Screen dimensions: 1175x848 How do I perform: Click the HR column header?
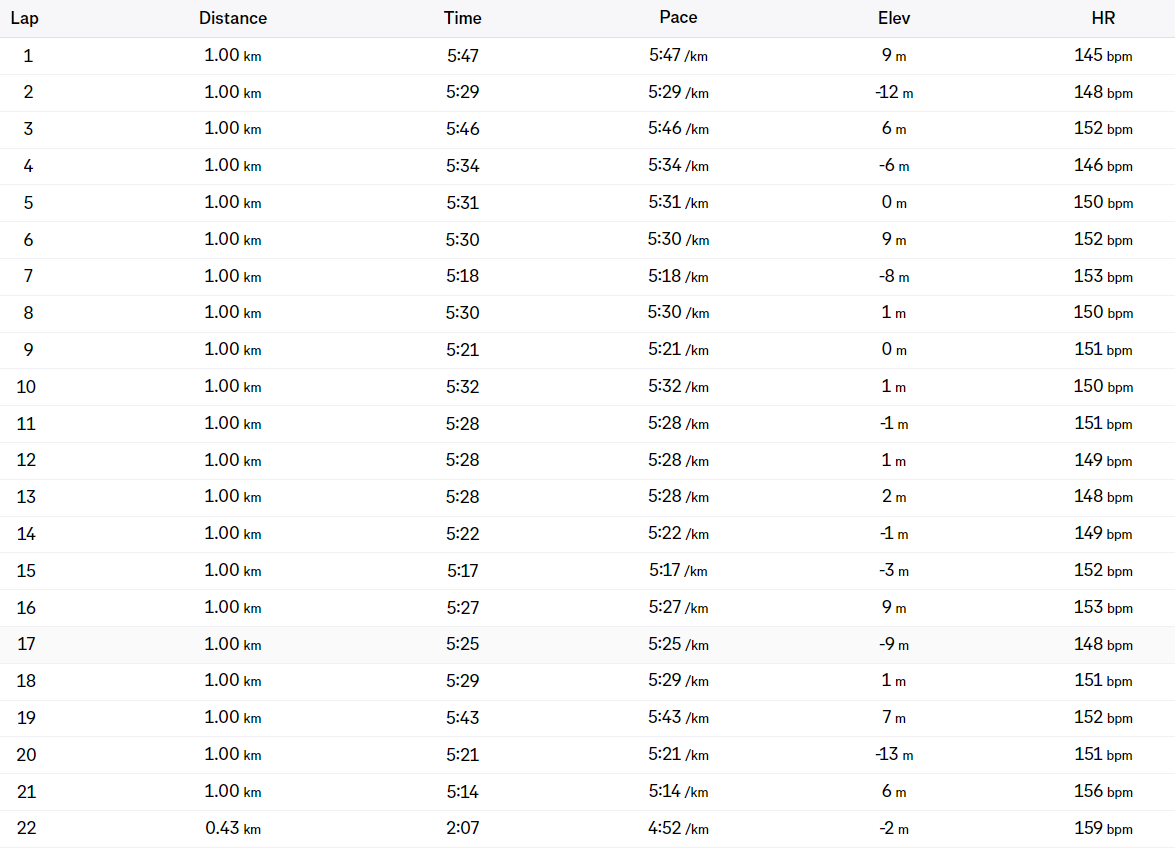pyautogui.click(x=1103, y=18)
